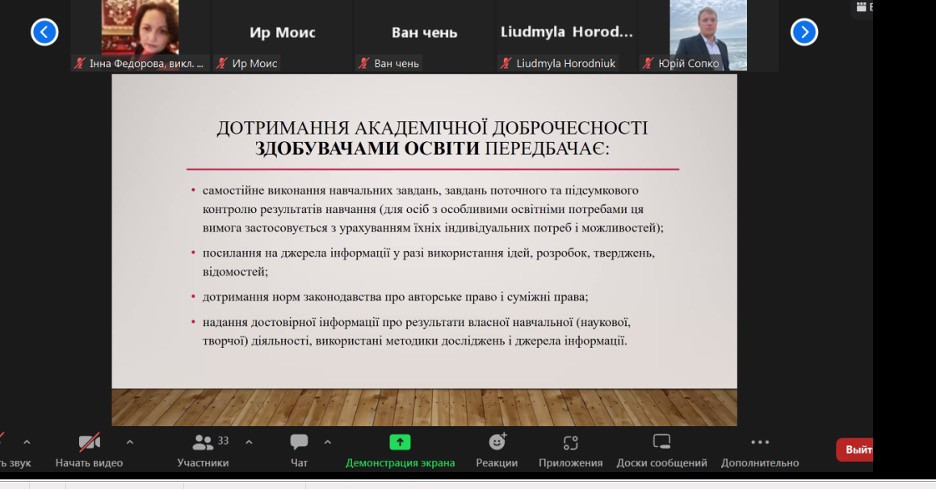This screenshot has width=936, height=490.
Task: Click the view layout icon at top right
Action: pyautogui.click(x=861, y=7)
